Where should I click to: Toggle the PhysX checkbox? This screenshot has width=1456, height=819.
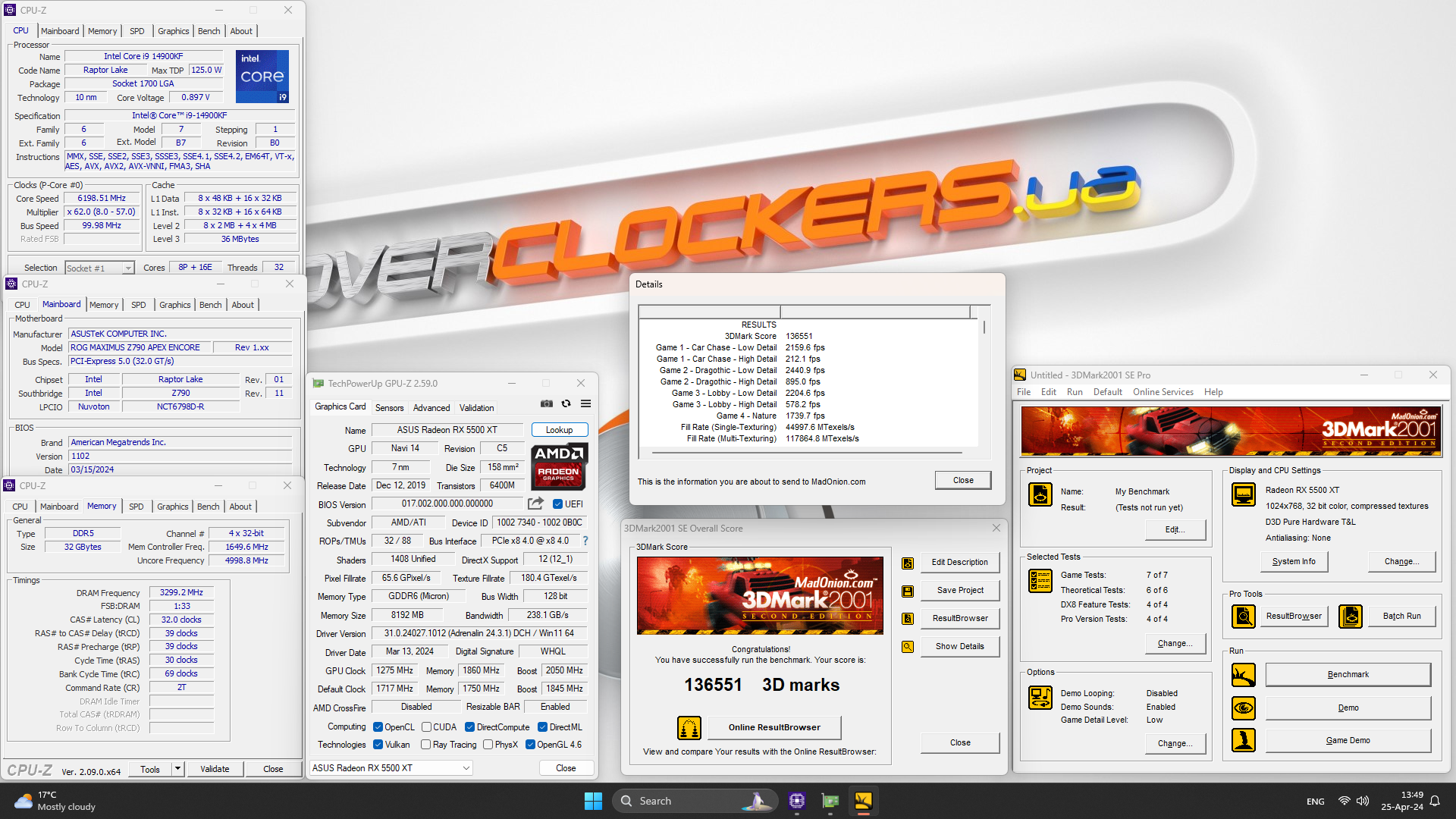[488, 745]
